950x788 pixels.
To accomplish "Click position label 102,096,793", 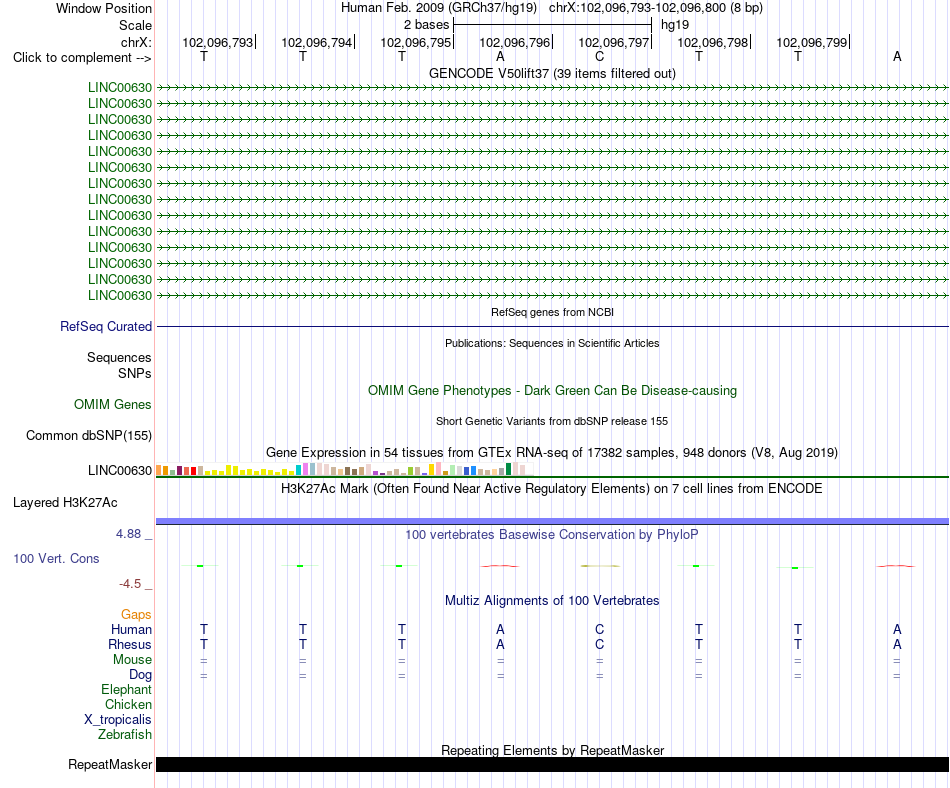I will click(218, 42).
